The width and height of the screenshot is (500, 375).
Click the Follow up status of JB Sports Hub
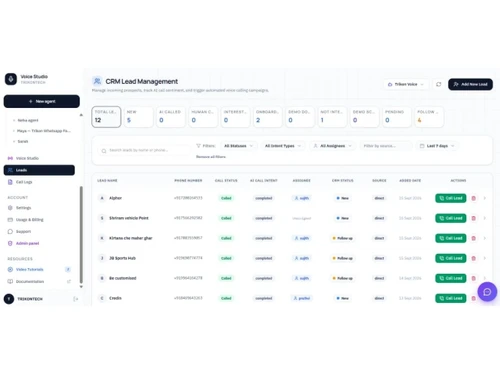click(342, 258)
